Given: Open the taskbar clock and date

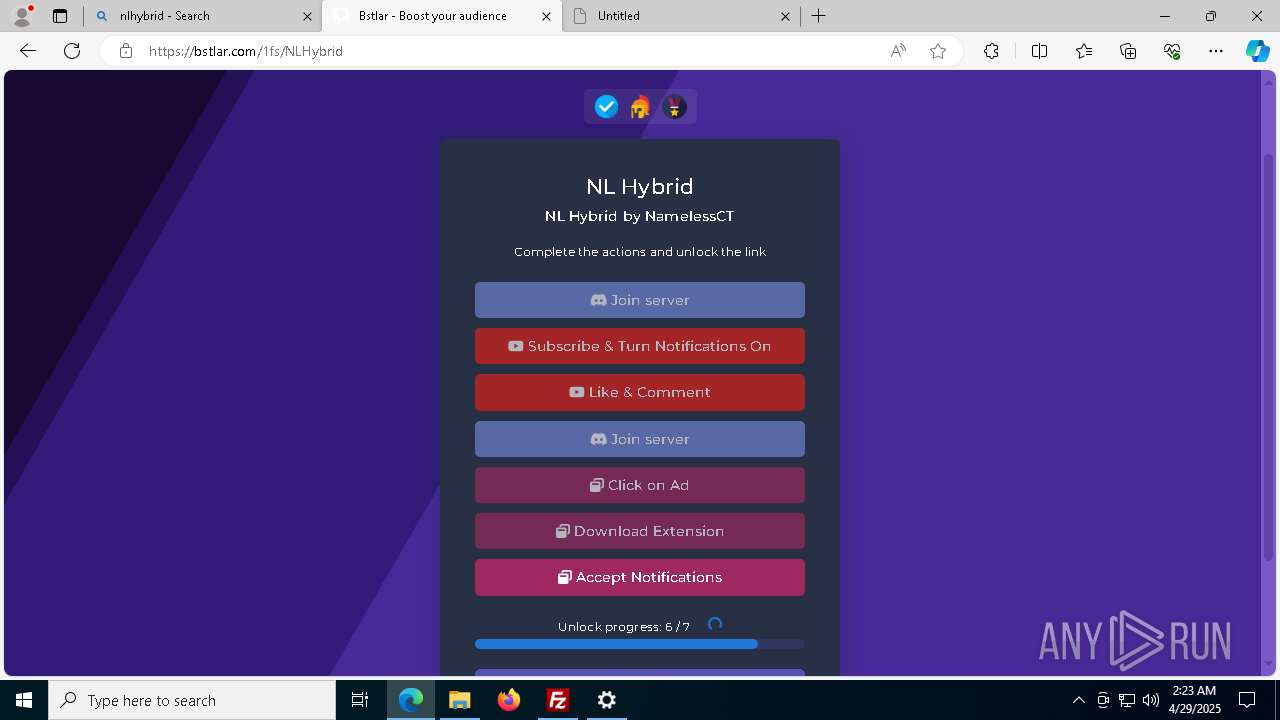Looking at the screenshot, I should pos(1195,700).
